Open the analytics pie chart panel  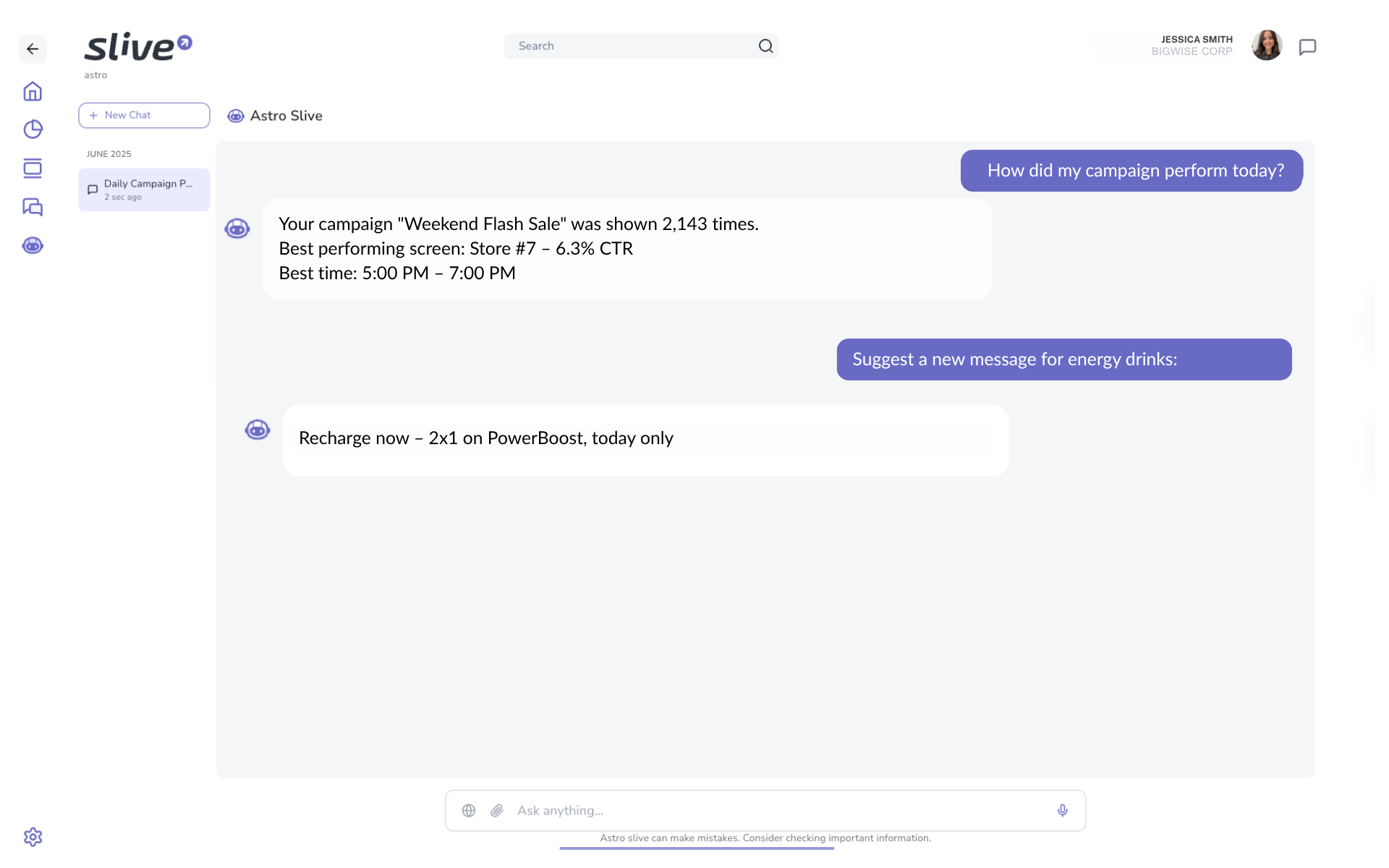[33, 129]
